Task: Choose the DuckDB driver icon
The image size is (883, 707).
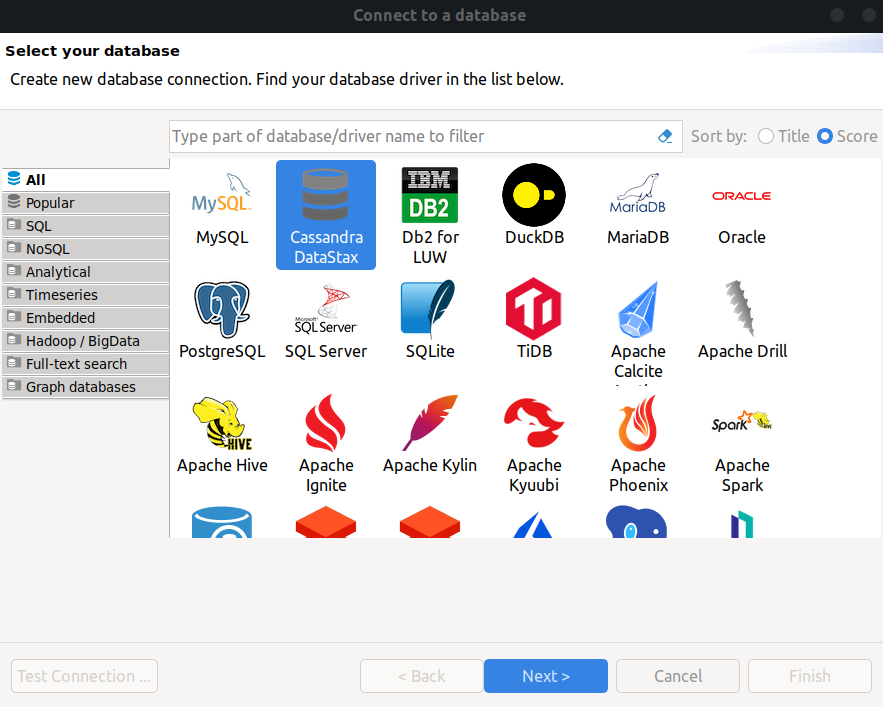Action: coord(533,195)
